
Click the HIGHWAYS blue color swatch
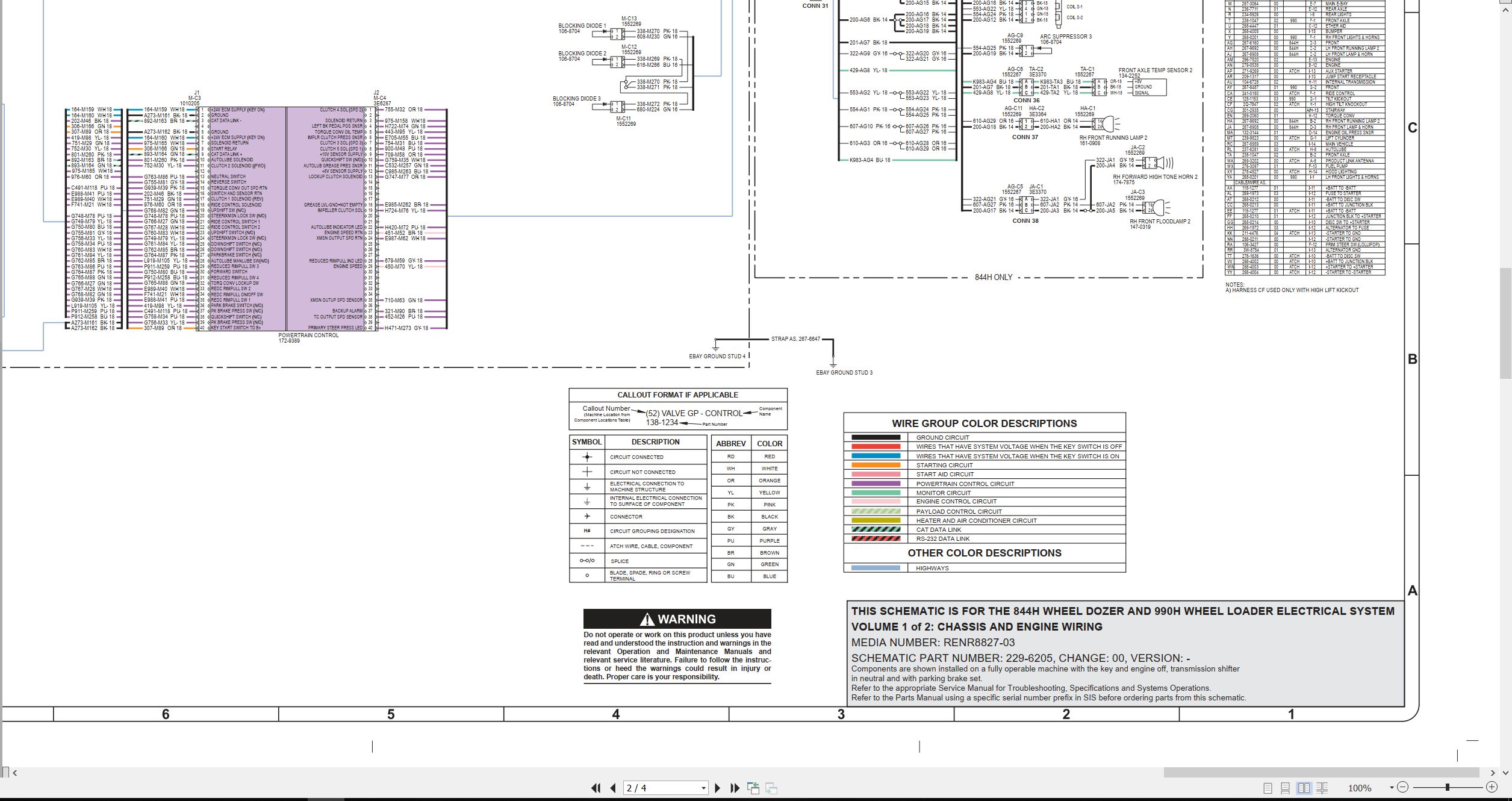pos(876,568)
